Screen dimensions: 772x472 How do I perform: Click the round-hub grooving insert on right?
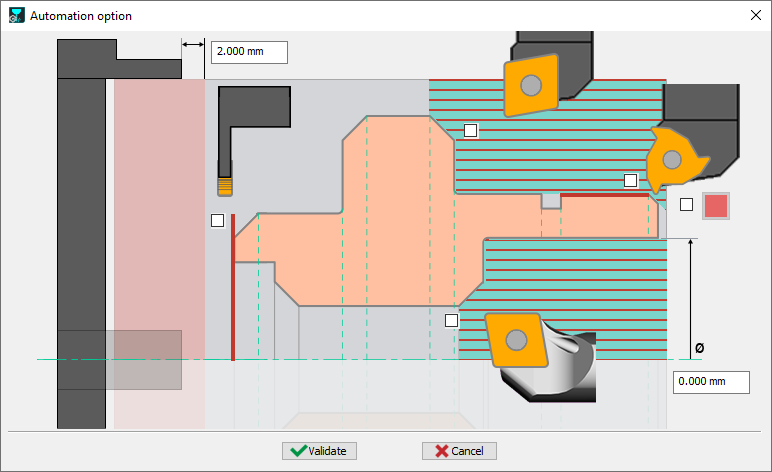[672, 159]
